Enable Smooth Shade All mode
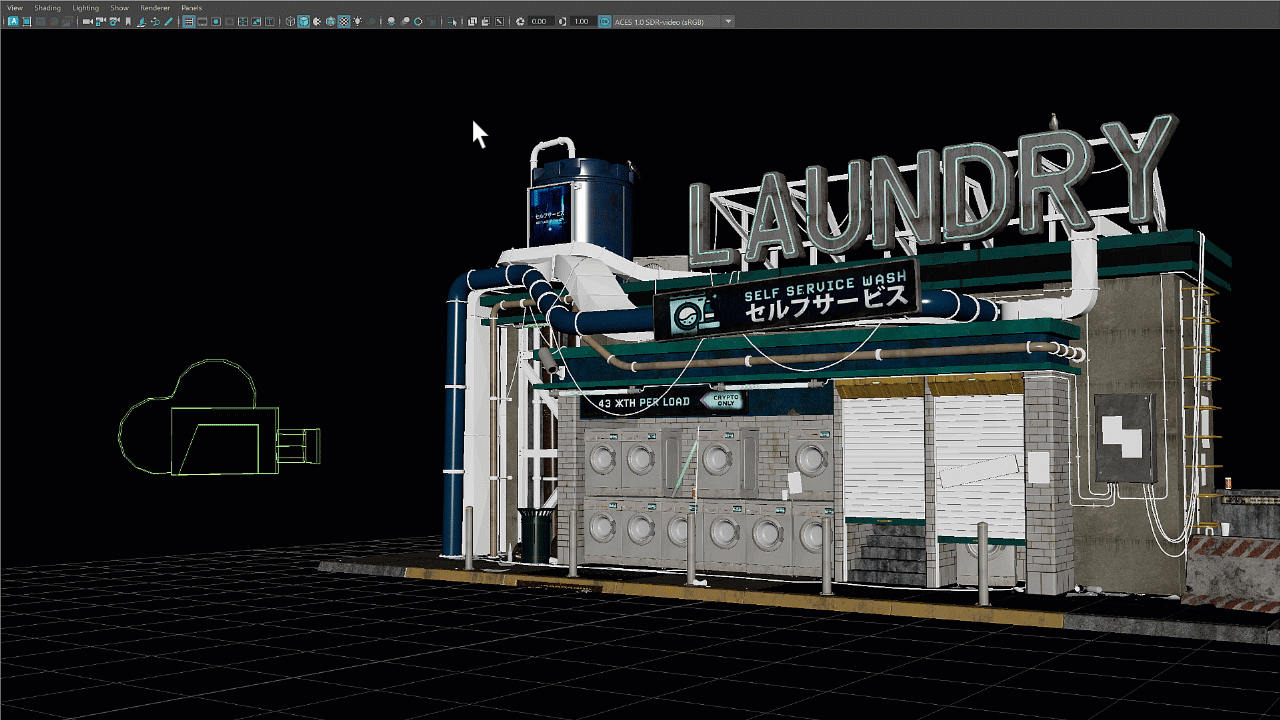 [304, 21]
